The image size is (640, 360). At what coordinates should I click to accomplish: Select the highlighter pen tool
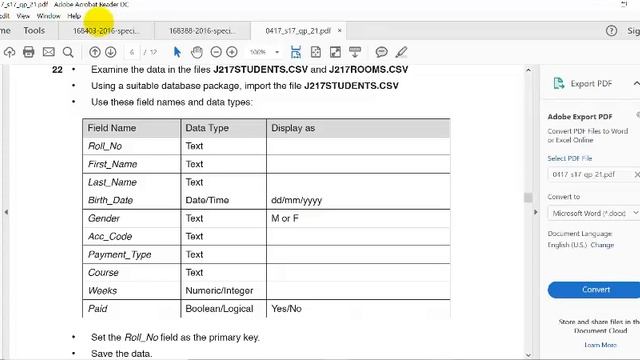click(x=401, y=52)
